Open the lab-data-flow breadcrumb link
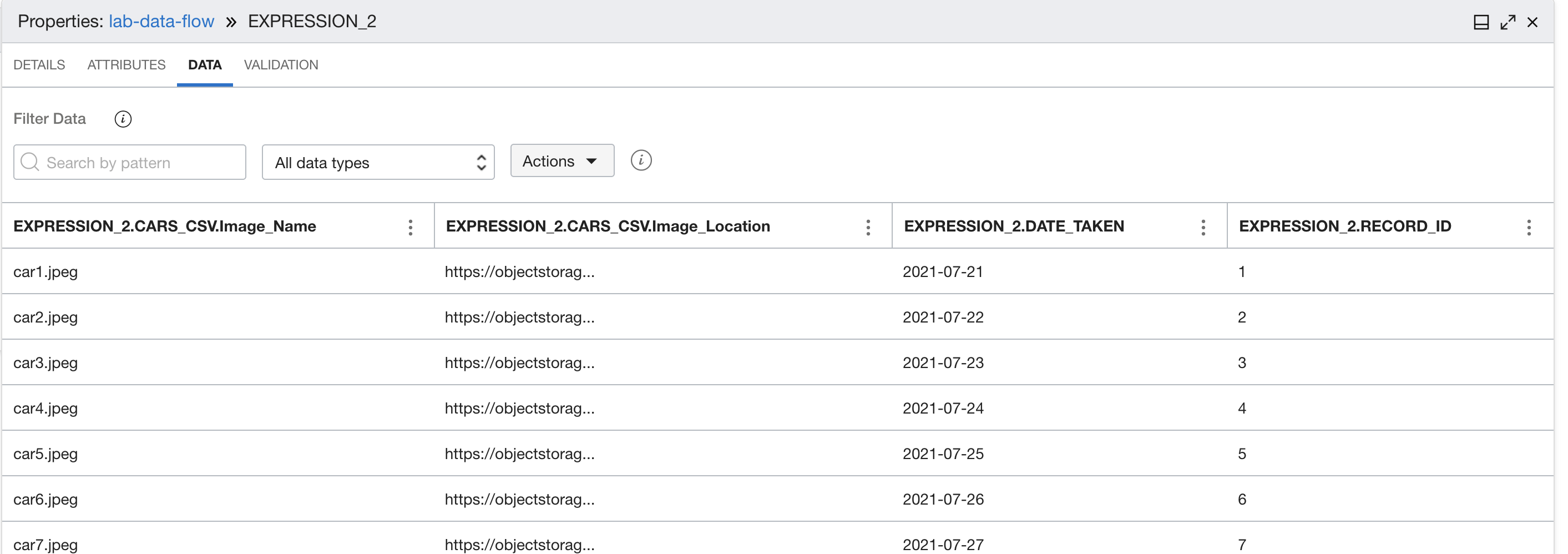Screen dimensions: 1568x554 point(161,21)
